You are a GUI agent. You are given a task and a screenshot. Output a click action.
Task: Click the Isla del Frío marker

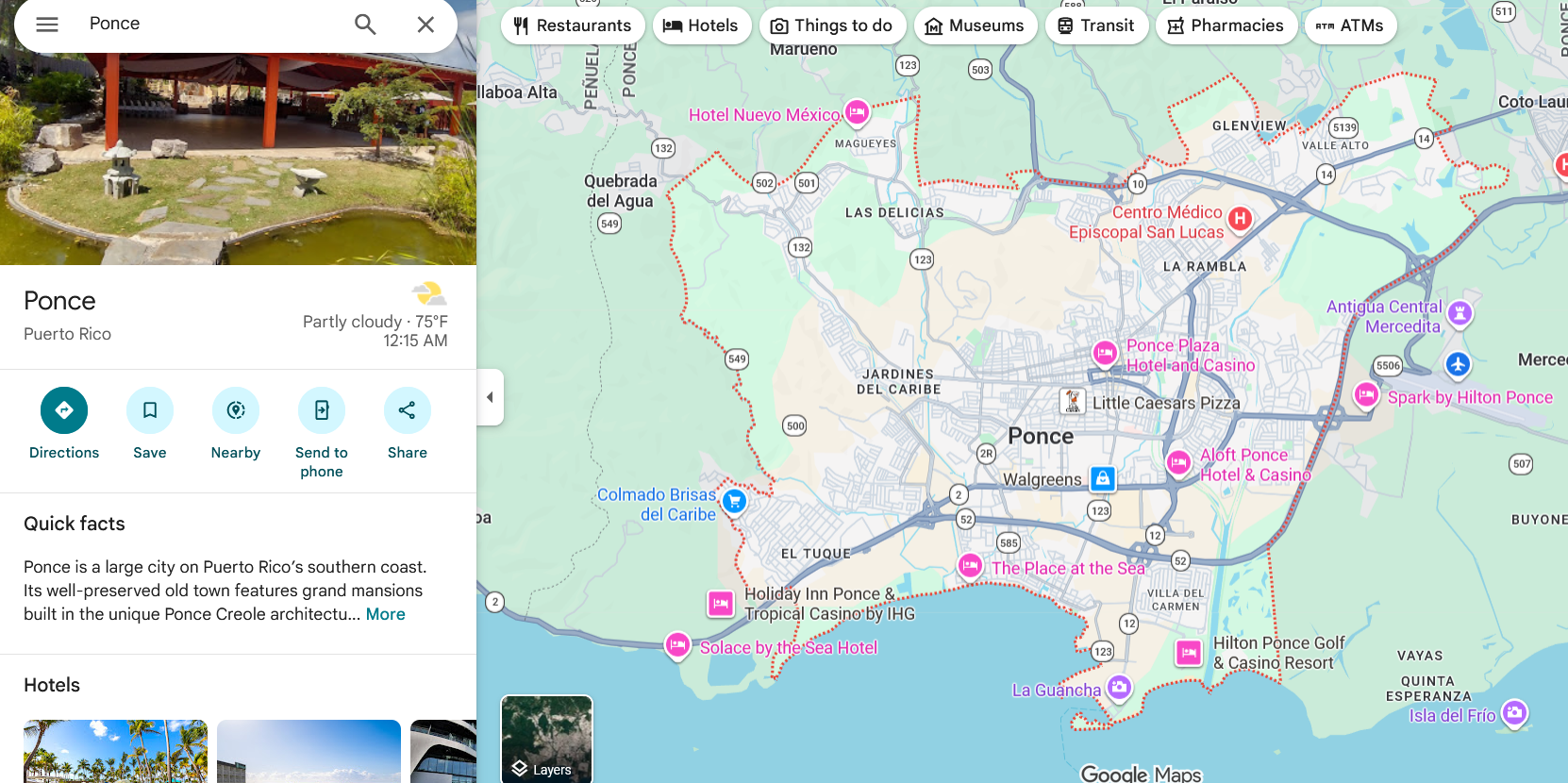point(1514,712)
